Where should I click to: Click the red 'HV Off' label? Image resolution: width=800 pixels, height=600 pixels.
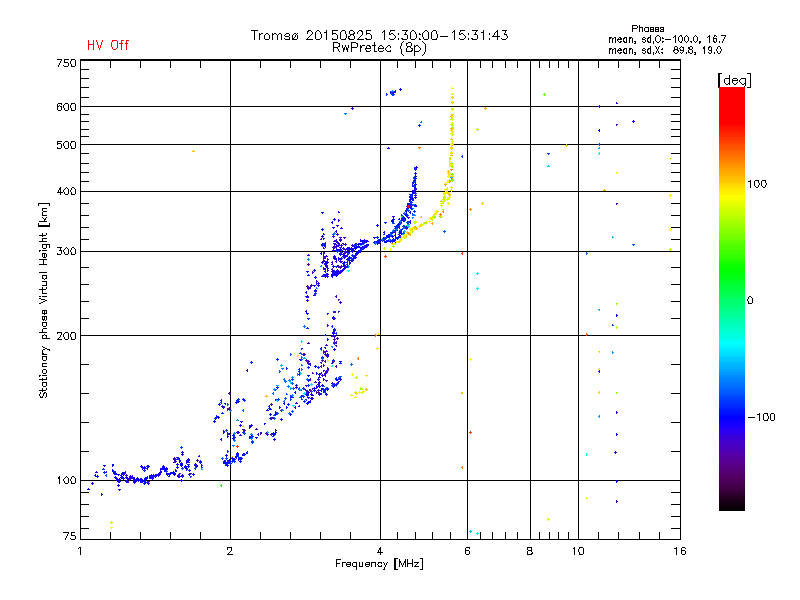click(108, 45)
